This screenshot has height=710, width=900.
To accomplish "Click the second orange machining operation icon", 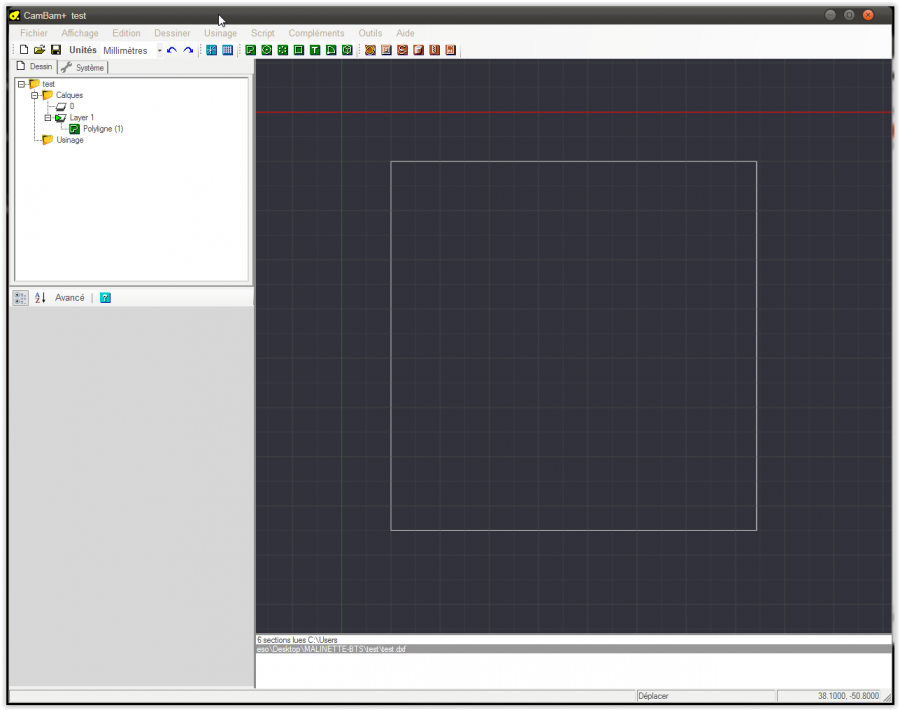I will tap(386, 50).
